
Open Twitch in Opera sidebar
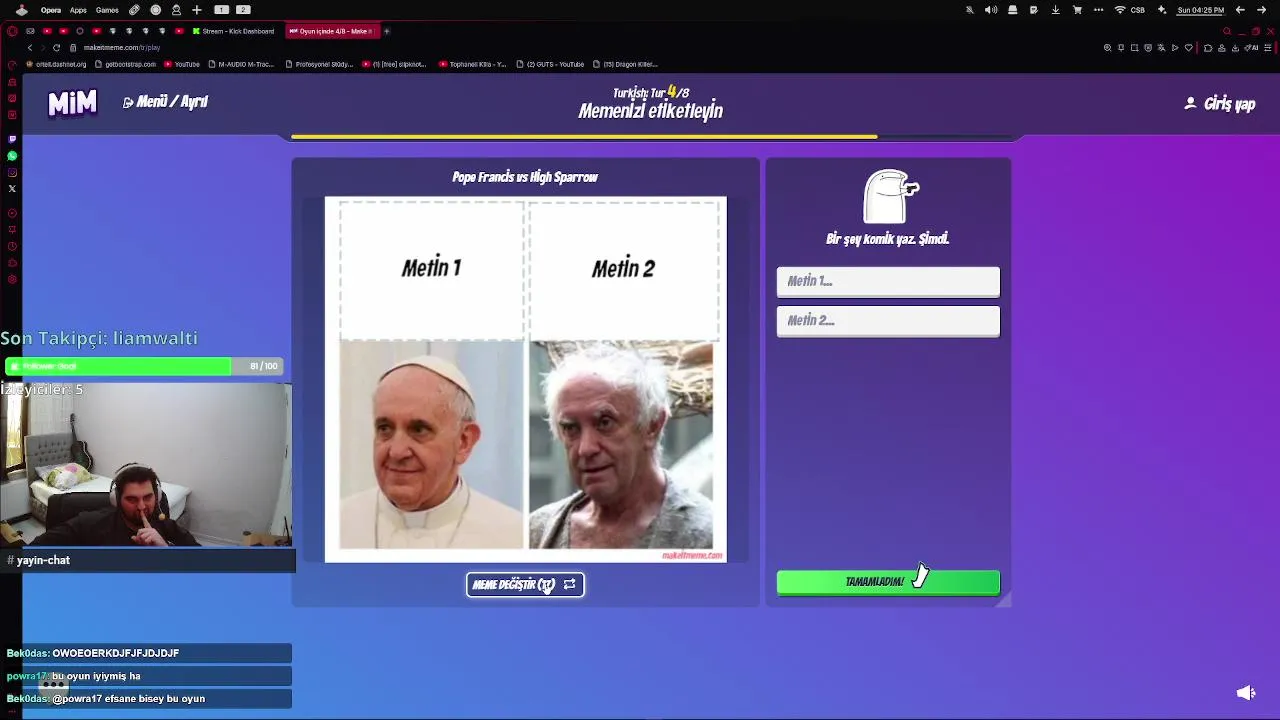click(x=12, y=139)
